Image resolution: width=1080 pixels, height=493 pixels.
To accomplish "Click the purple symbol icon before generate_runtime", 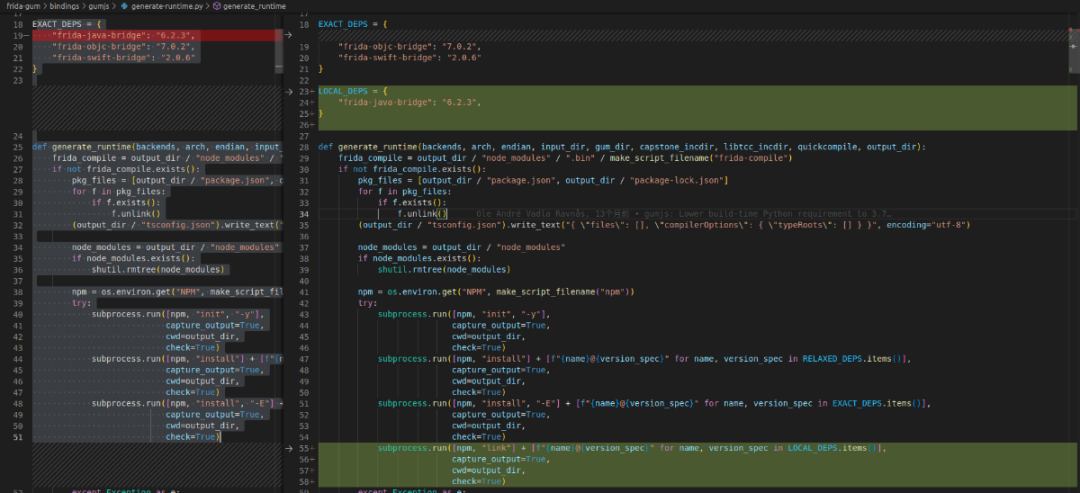I will tap(217, 6).
